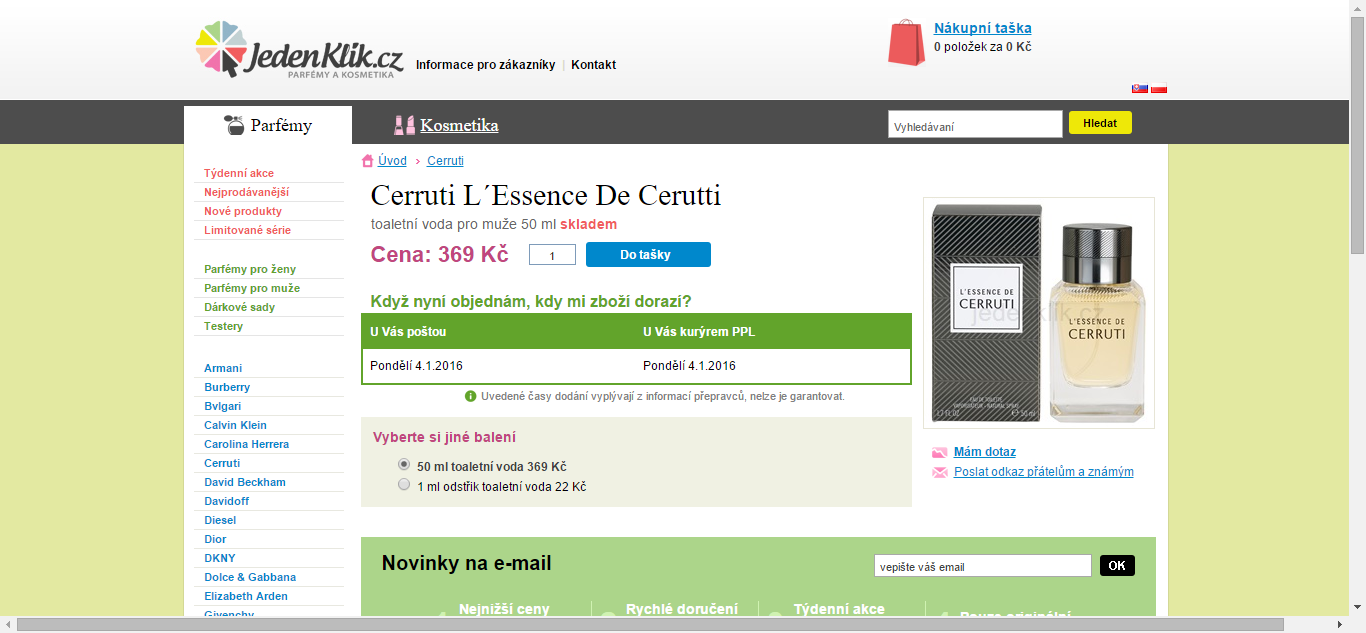The width and height of the screenshot is (1366, 633).
Task: Click the red skladem availability text
Action: click(588, 224)
